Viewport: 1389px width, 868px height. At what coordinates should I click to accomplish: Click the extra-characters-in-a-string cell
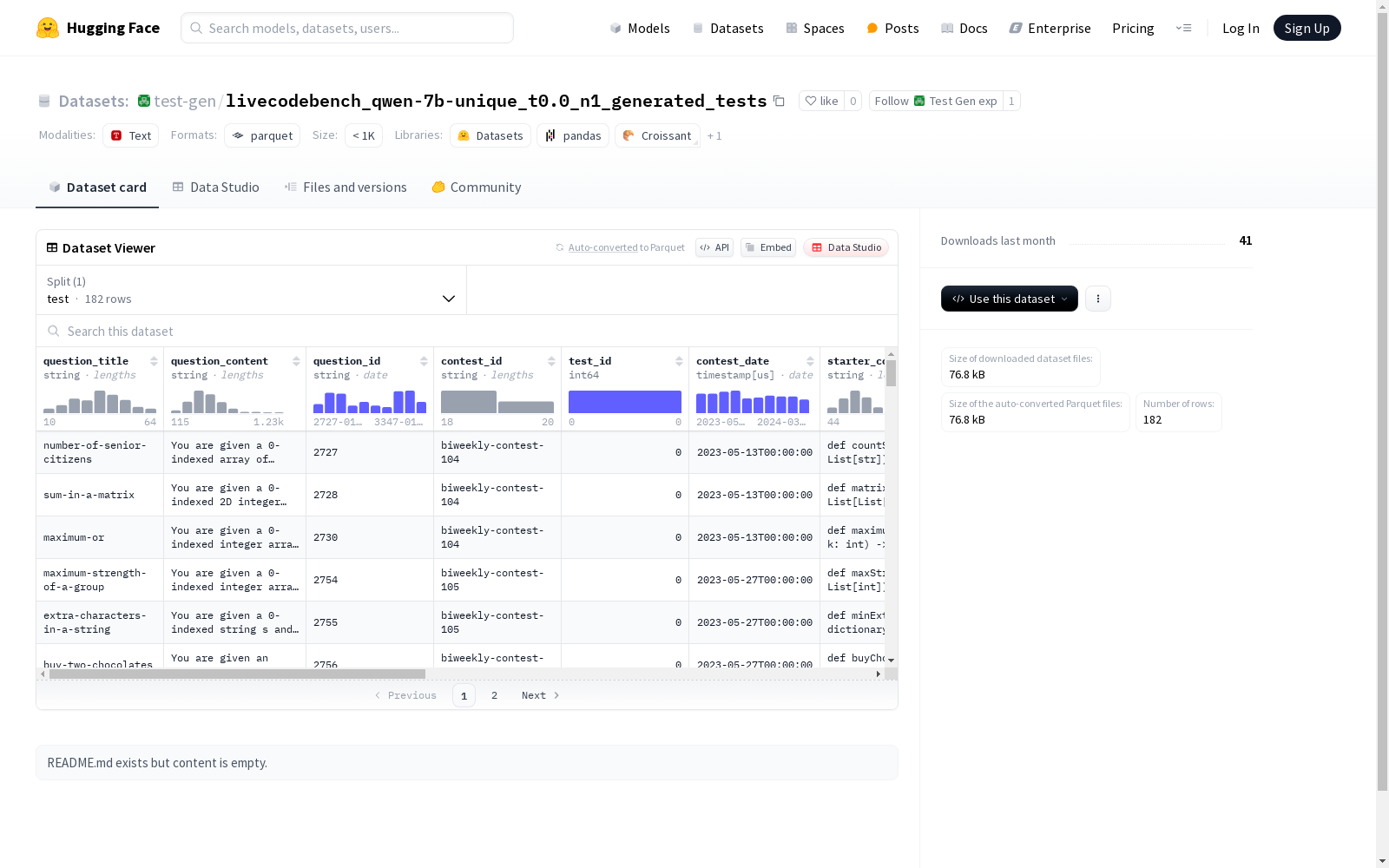pyautogui.click(x=100, y=622)
